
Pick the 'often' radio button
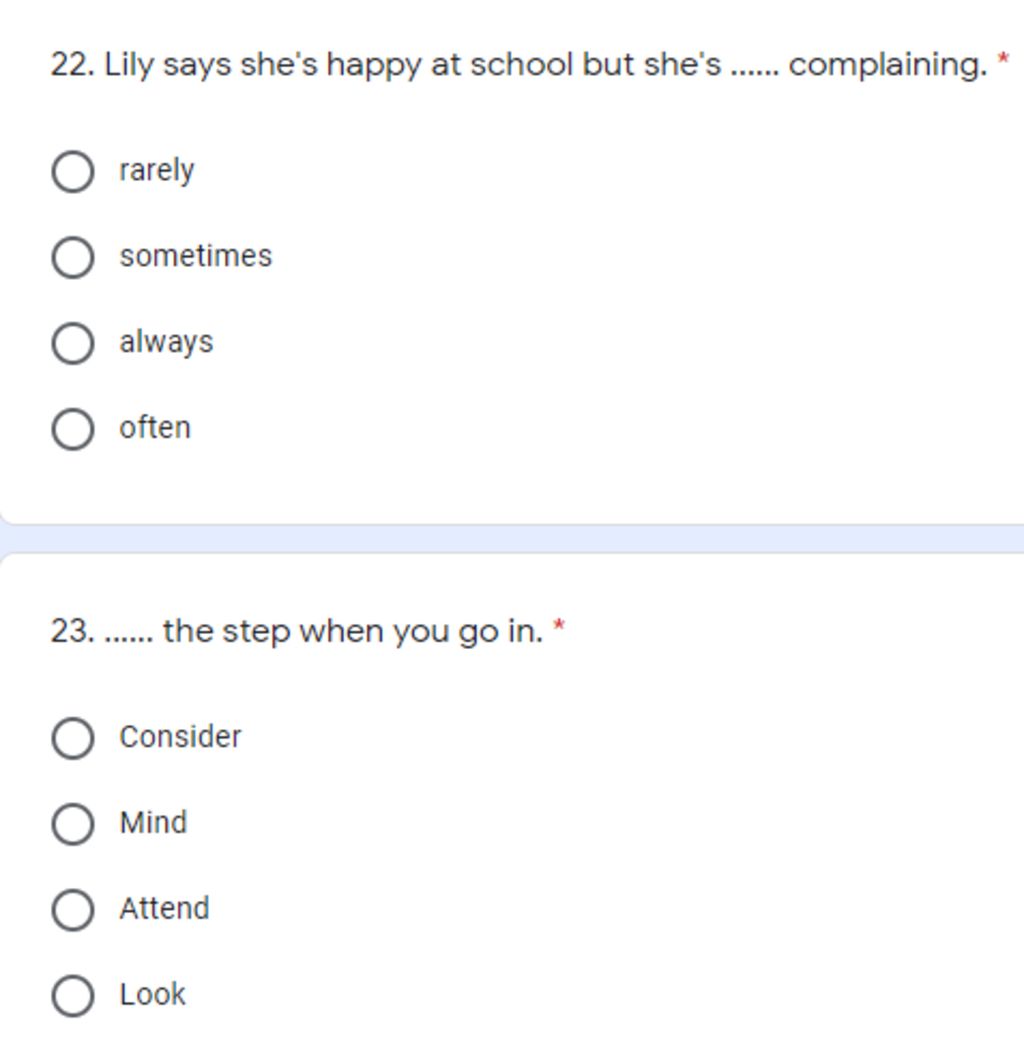pos(72,429)
